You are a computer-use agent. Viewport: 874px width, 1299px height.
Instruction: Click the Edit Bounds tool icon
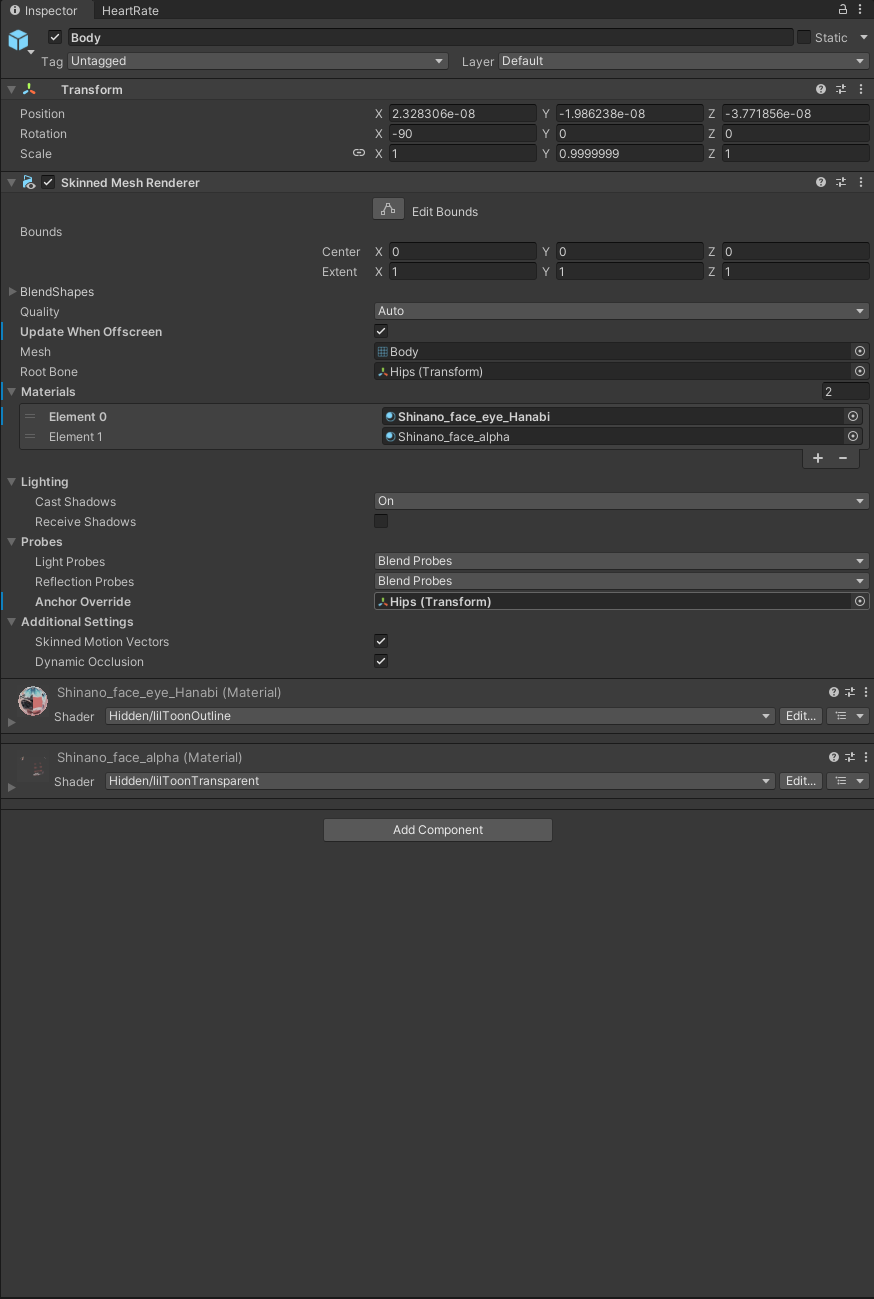(388, 210)
